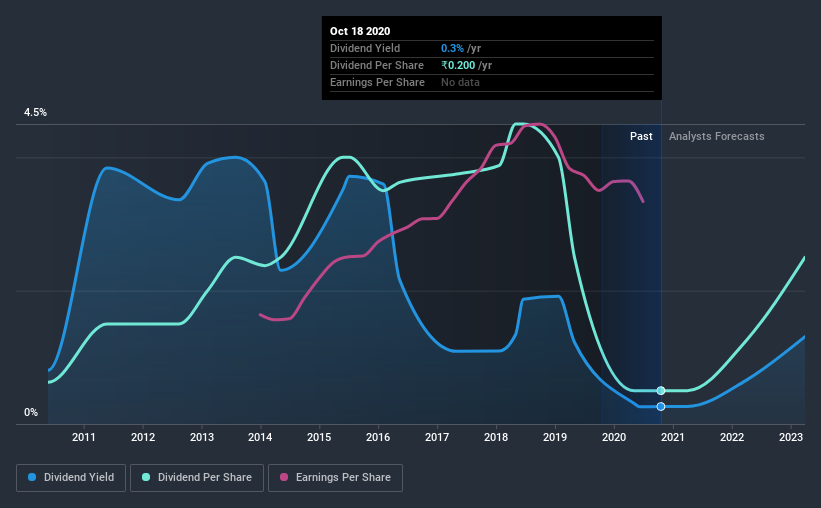Click the 2016 x-axis label
The image size is (821, 508).
tap(378, 437)
